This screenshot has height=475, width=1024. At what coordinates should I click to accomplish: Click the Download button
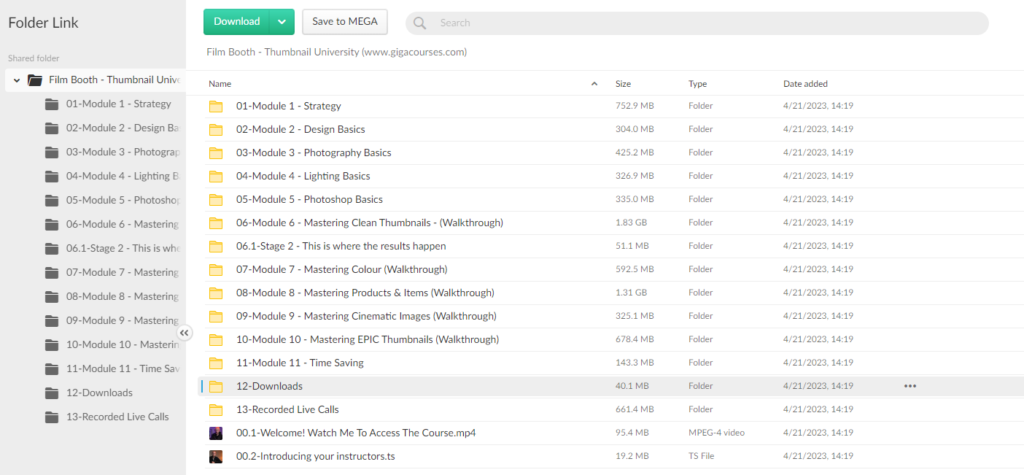(236, 22)
